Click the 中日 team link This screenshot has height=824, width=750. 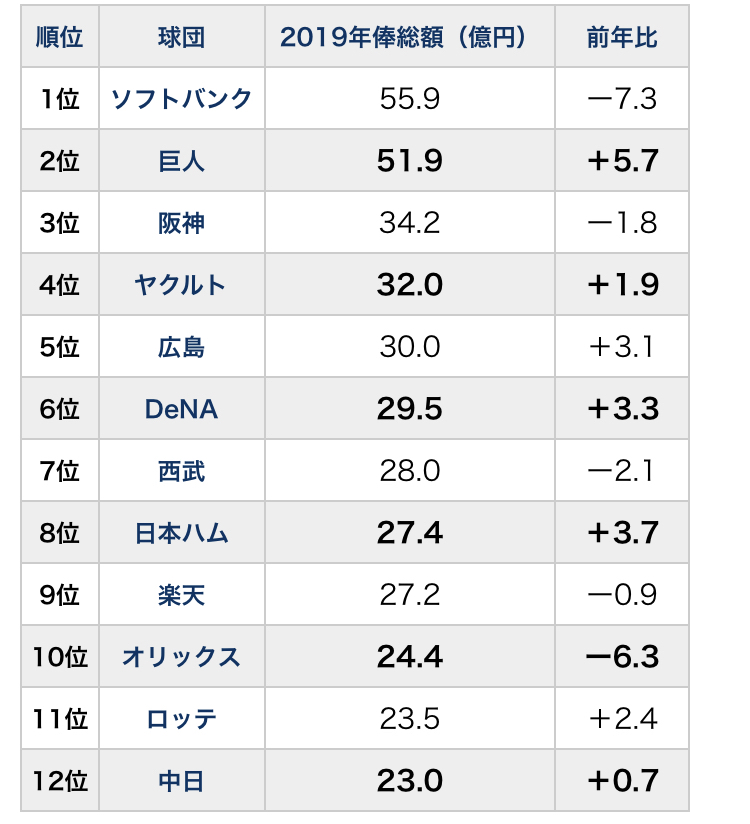click(181, 781)
